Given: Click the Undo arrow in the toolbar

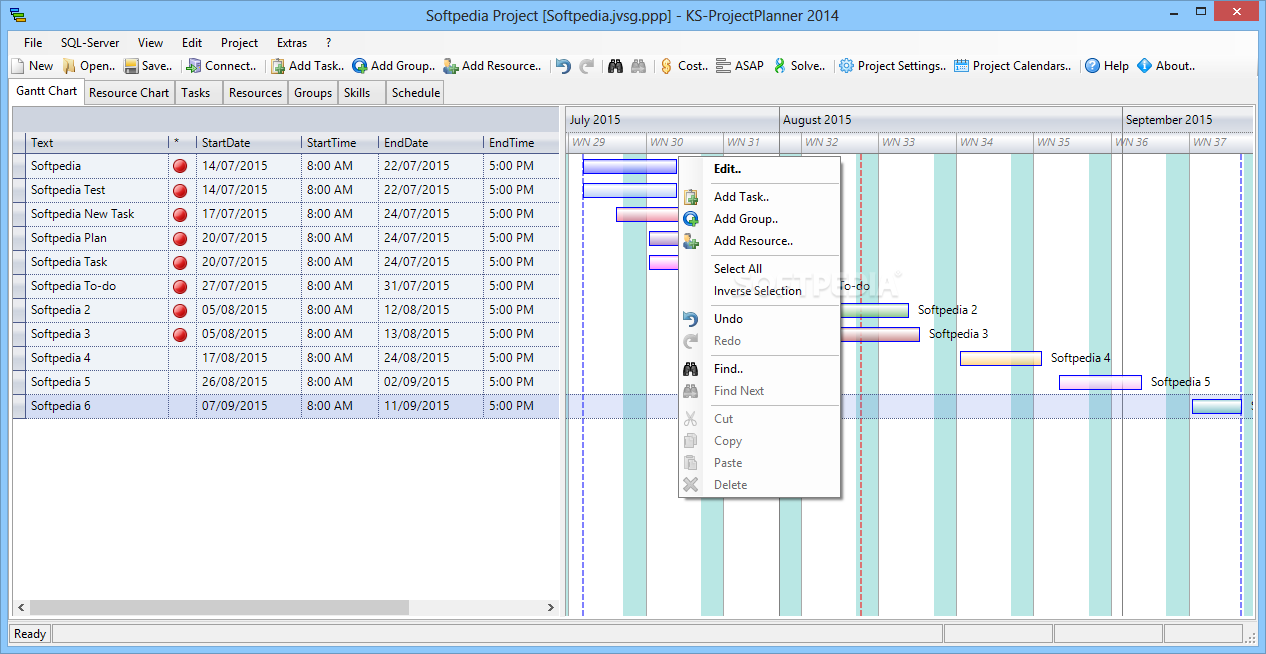Looking at the screenshot, I should click(563, 66).
